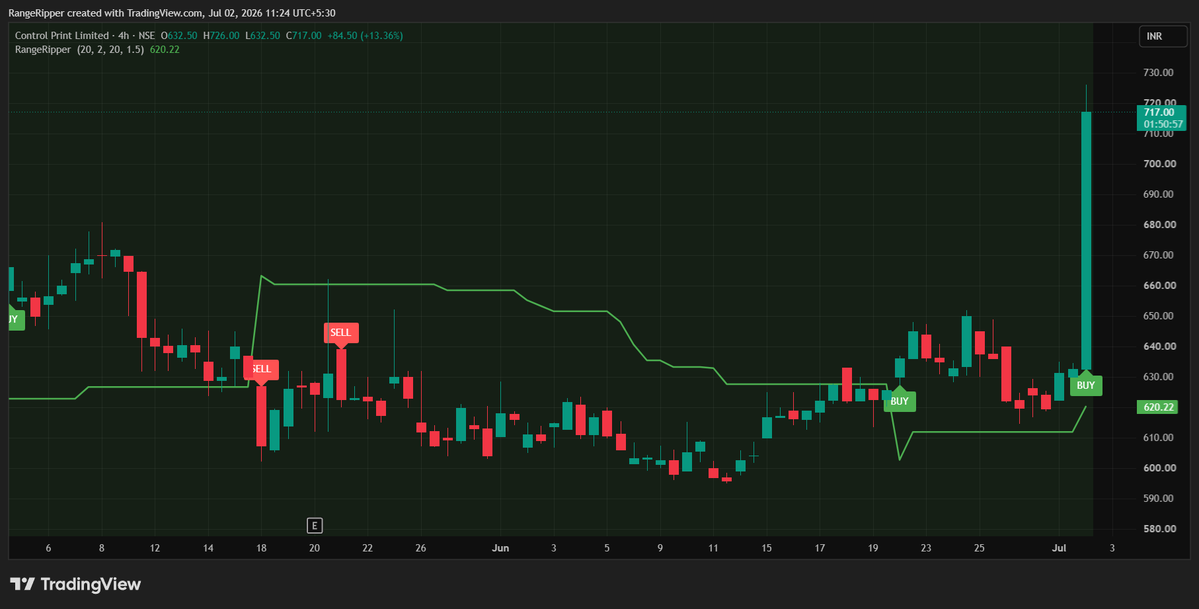The width and height of the screenshot is (1199, 609).
Task: Click the 01:50:57 bar countdown
Action: click(x=1163, y=124)
